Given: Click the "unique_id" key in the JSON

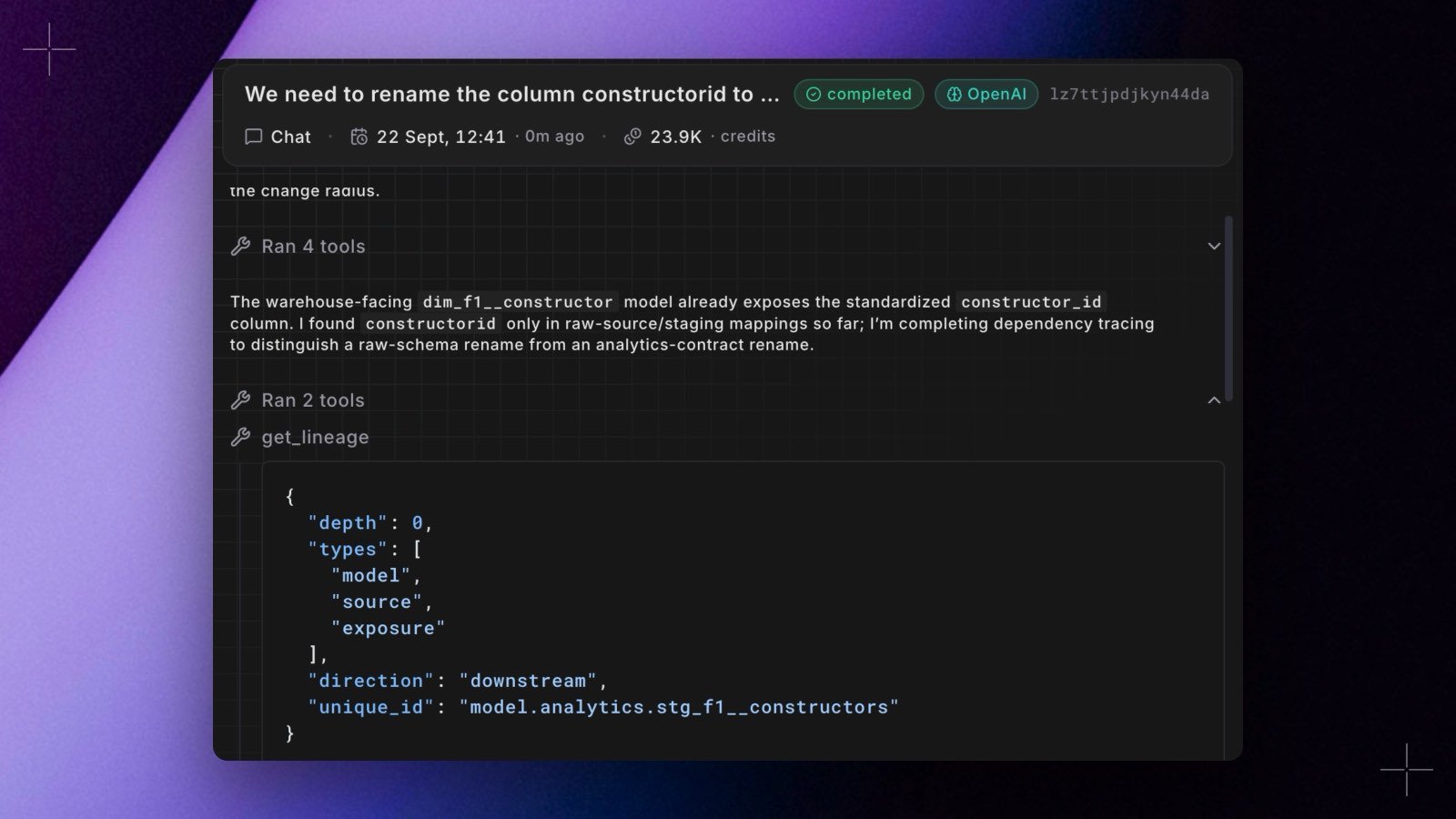Looking at the screenshot, I should 371,707.
